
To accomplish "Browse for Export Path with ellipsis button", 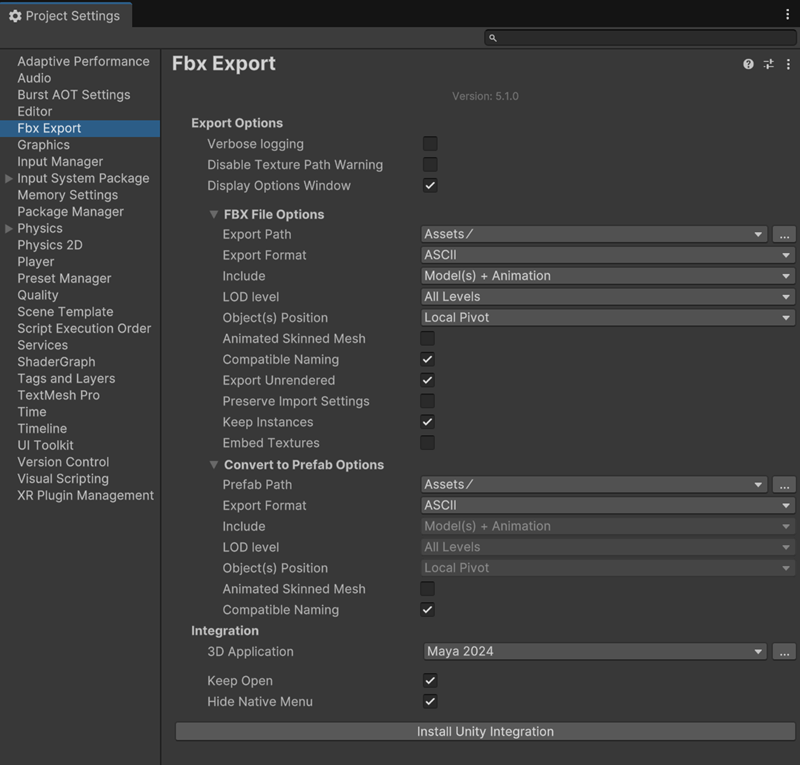I will coord(784,234).
